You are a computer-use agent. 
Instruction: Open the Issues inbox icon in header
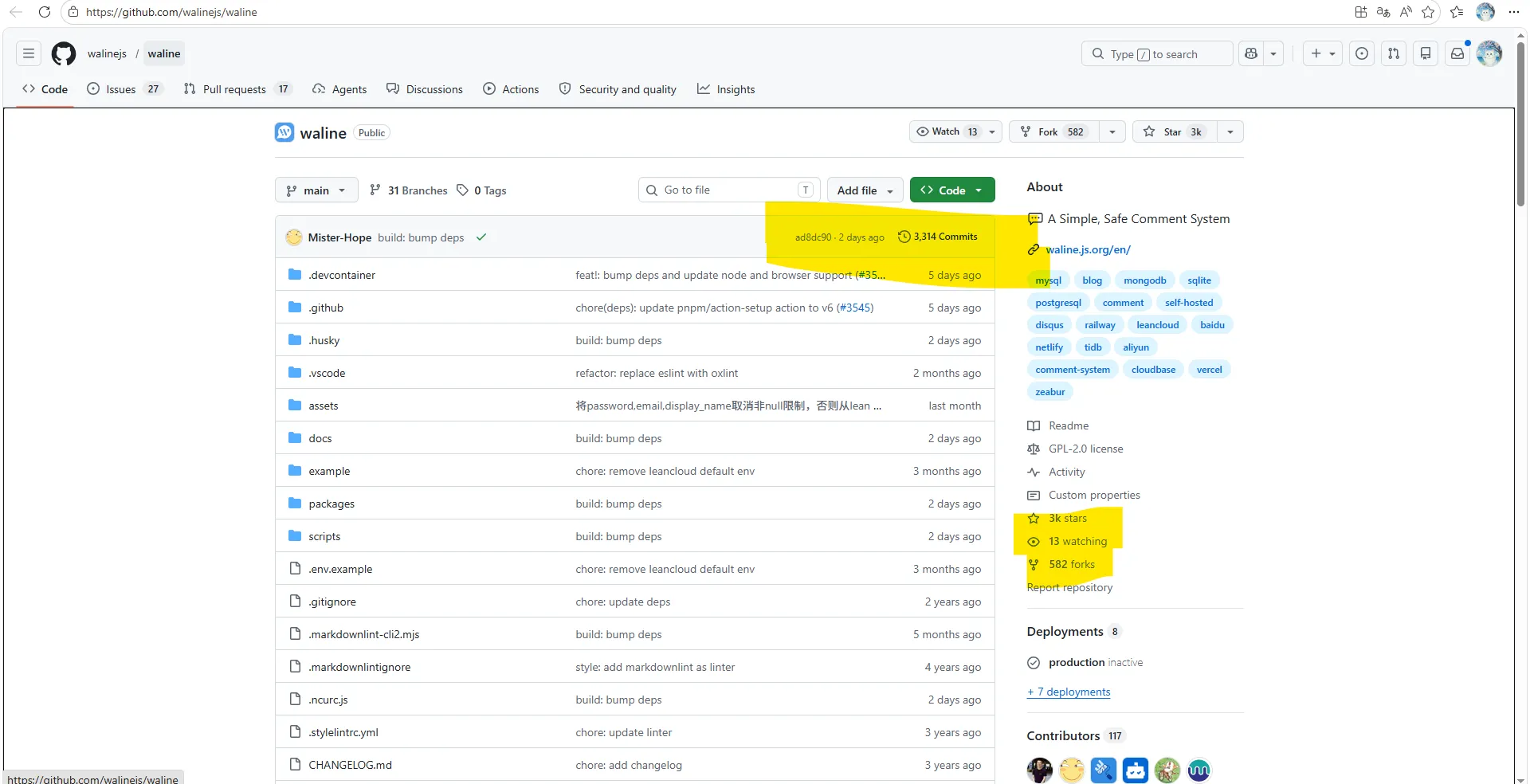coord(1362,53)
